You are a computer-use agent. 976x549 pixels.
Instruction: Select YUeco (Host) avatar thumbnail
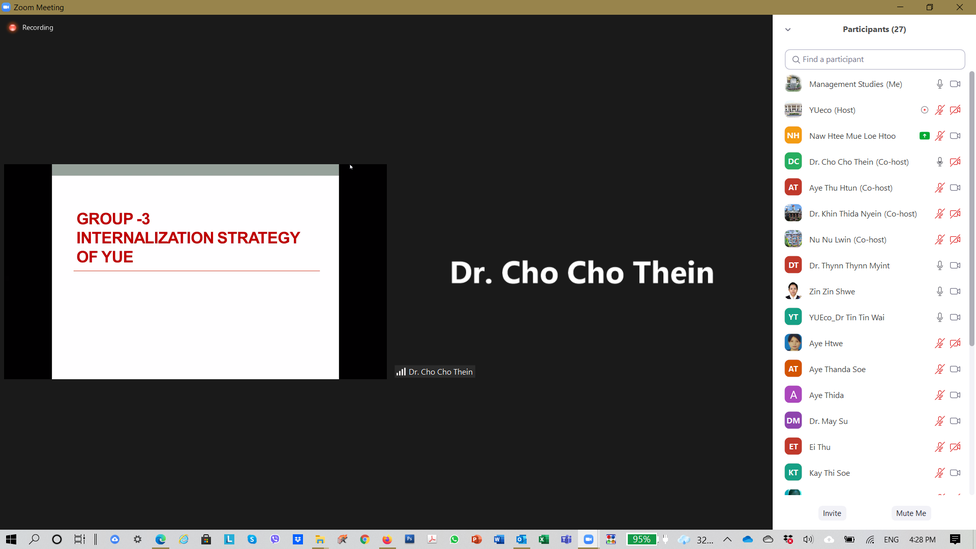click(793, 110)
